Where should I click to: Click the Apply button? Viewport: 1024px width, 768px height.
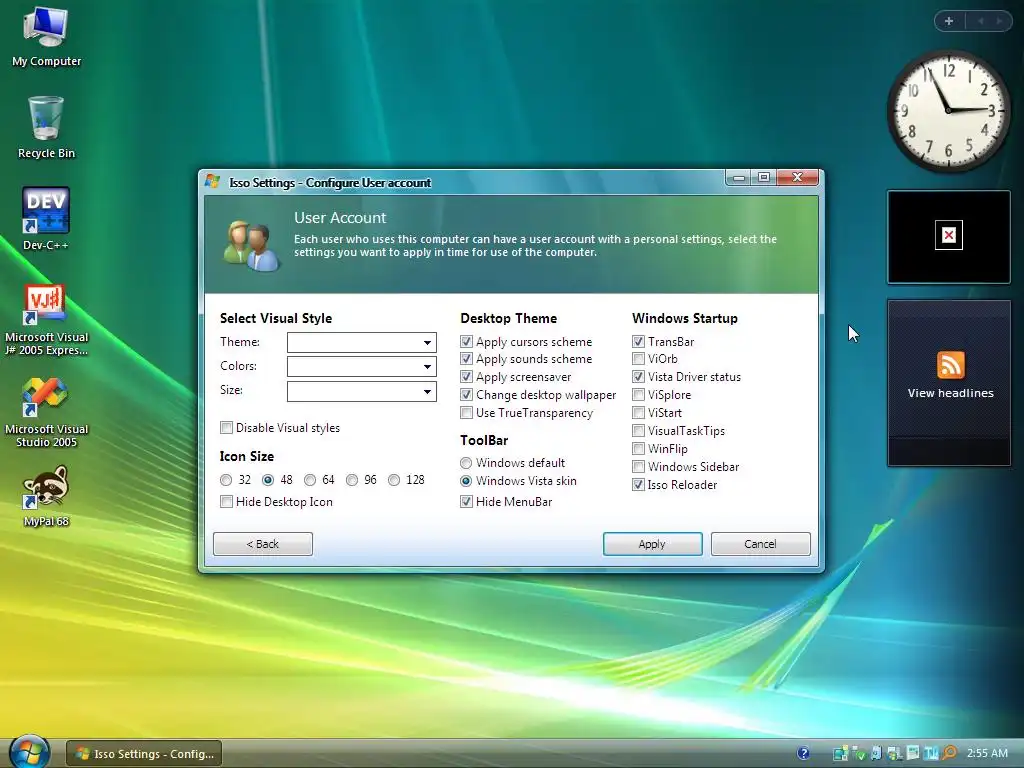(x=652, y=544)
